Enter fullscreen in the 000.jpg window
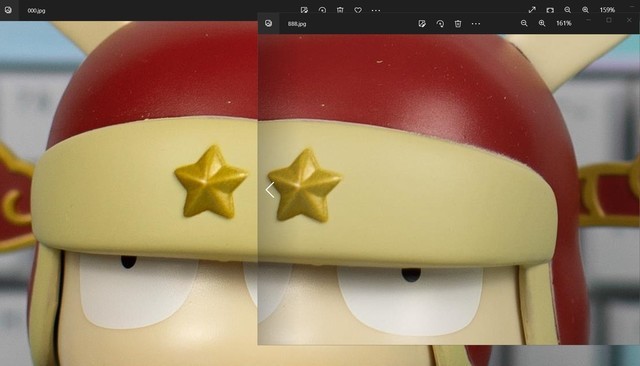The height and width of the screenshot is (366, 640). tap(532, 10)
